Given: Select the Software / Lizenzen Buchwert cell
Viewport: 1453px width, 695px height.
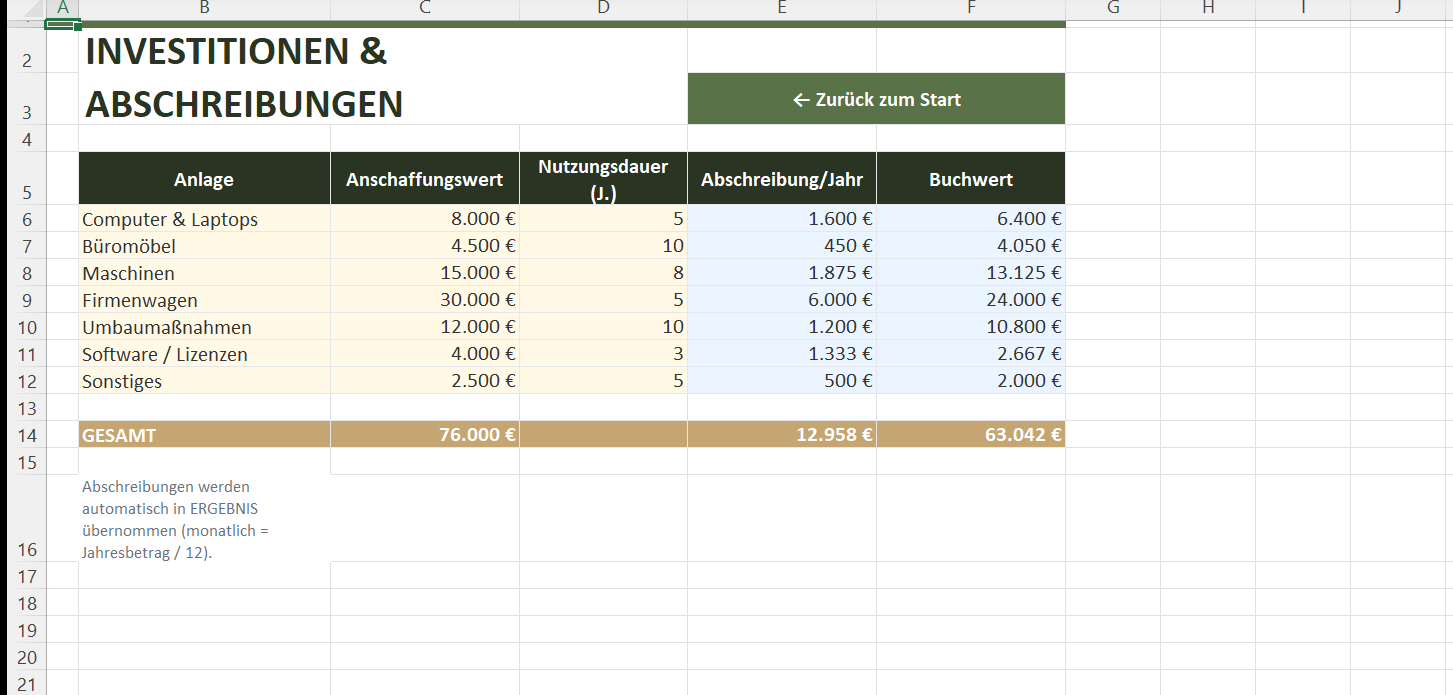Looking at the screenshot, I should tap(970, 354).
